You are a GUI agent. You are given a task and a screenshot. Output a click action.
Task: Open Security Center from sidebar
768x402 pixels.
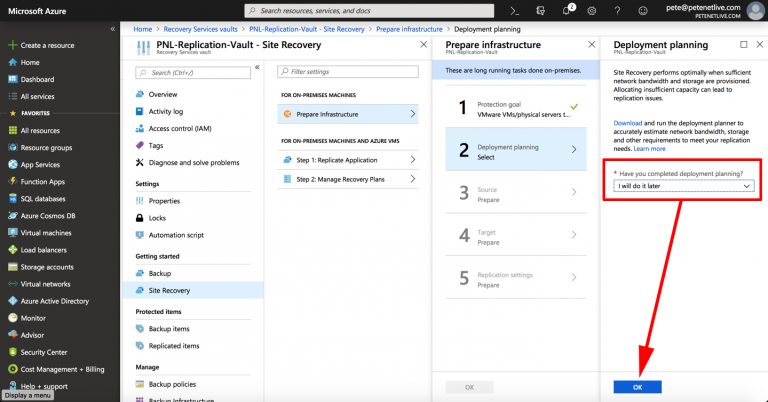tap(44, 353)
